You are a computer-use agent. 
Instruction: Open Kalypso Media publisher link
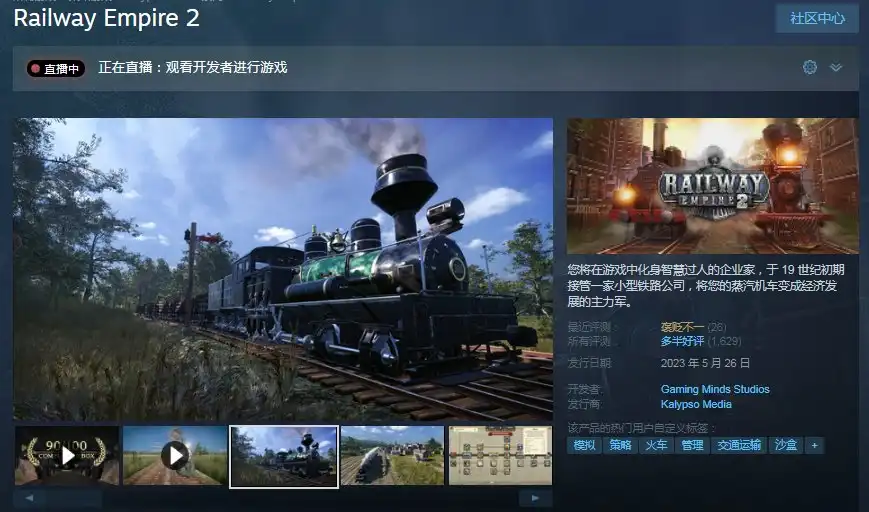695,404
